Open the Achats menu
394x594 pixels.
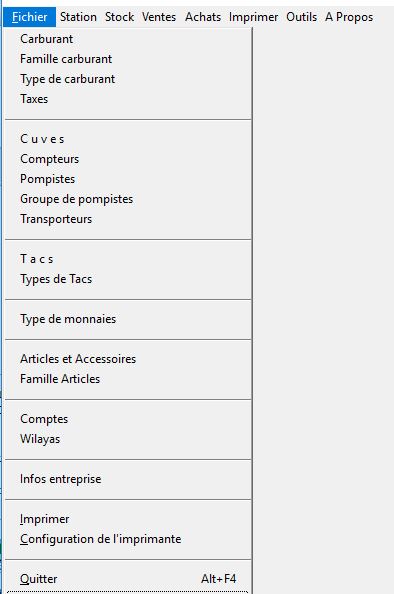(x=203, y=17)
